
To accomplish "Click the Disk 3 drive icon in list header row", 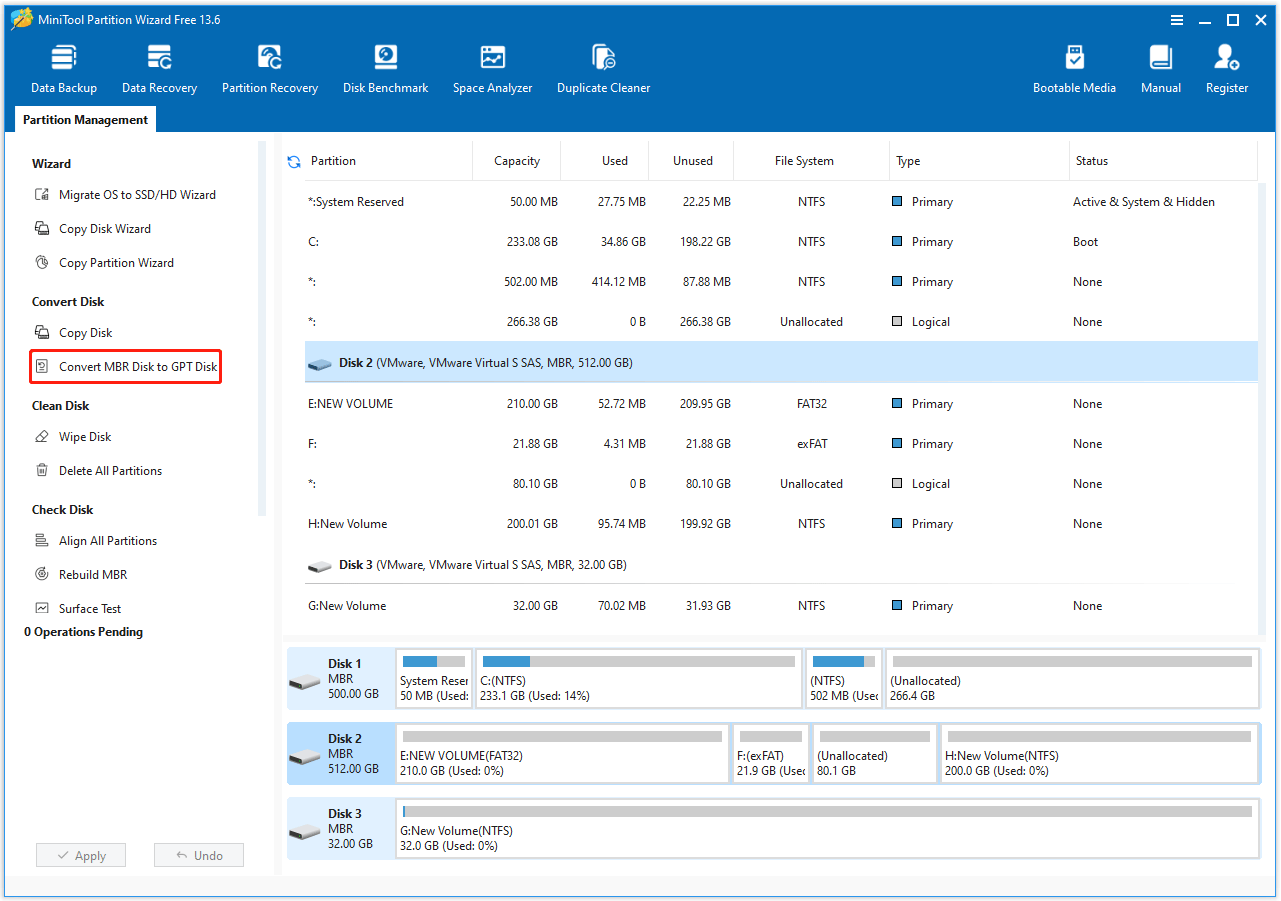I will click(x=320, y=566).
